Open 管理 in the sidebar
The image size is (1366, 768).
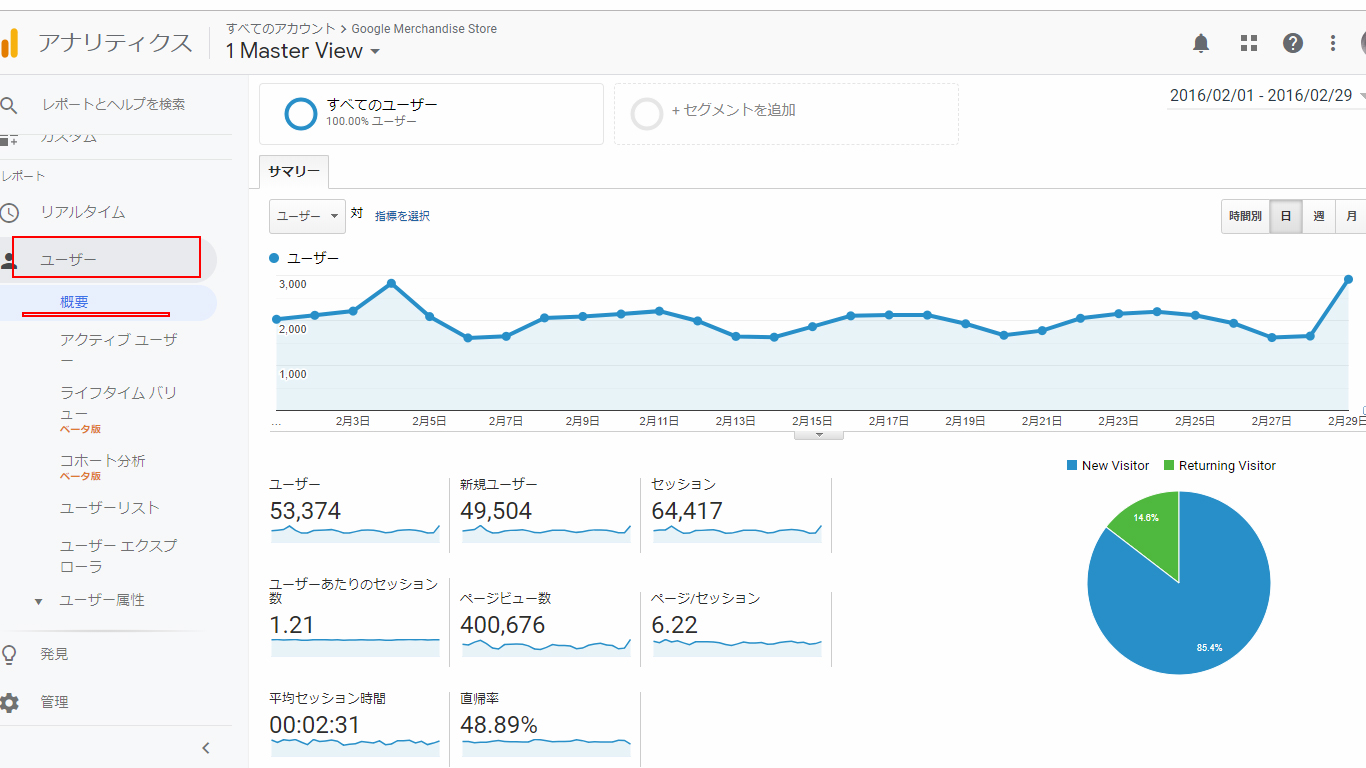(54, 702)
